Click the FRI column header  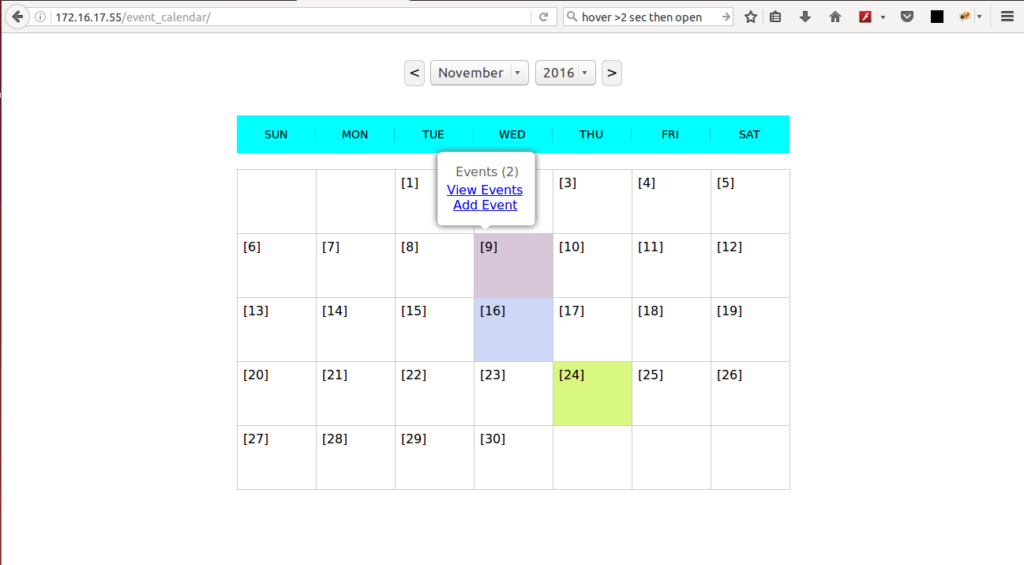click(x=670, y=135)
